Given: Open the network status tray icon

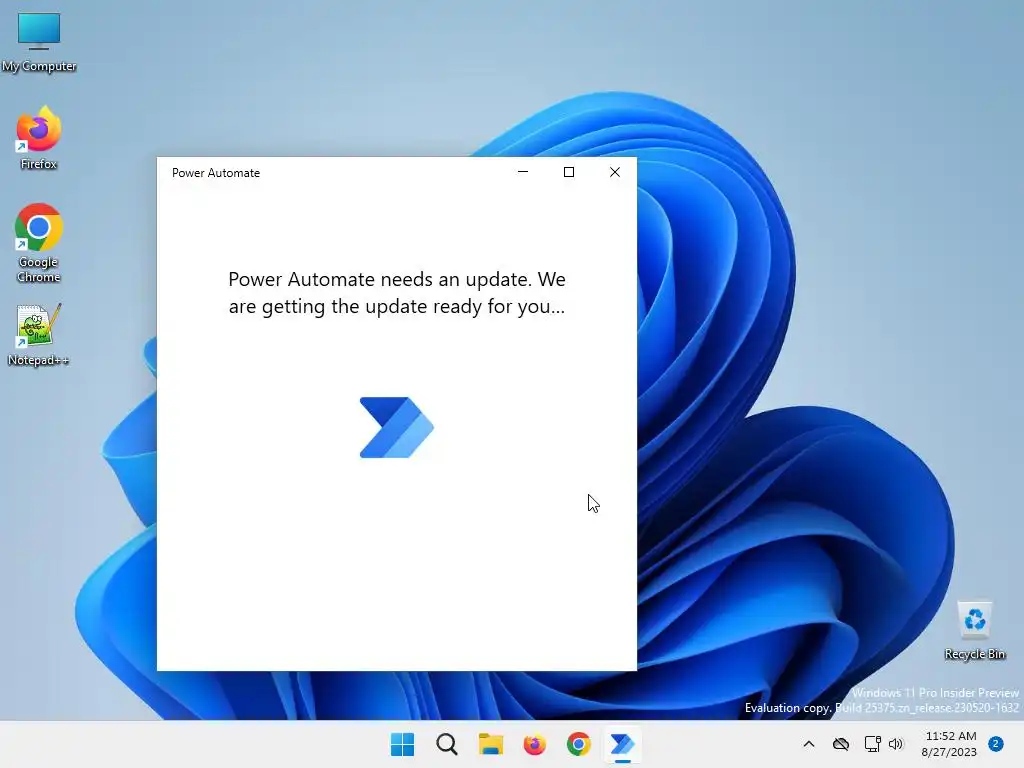Looking at the screenshot, I should pyautogui.click(x=872, y=744).
